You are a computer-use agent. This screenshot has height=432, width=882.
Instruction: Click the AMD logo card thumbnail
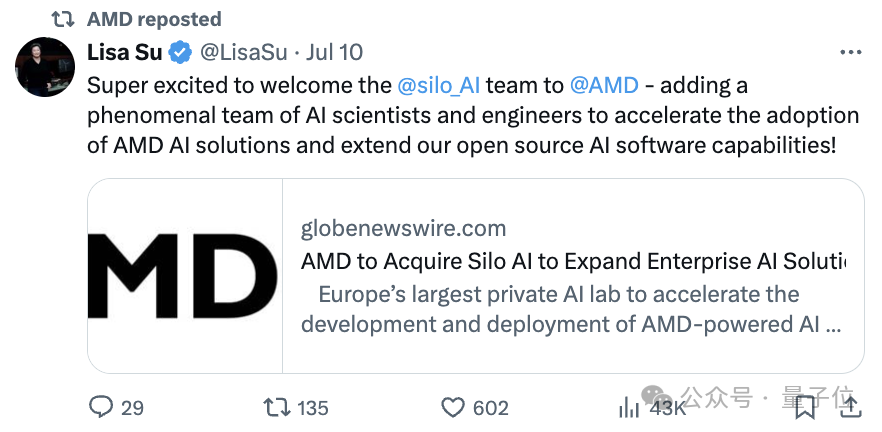tap(185, 275)
